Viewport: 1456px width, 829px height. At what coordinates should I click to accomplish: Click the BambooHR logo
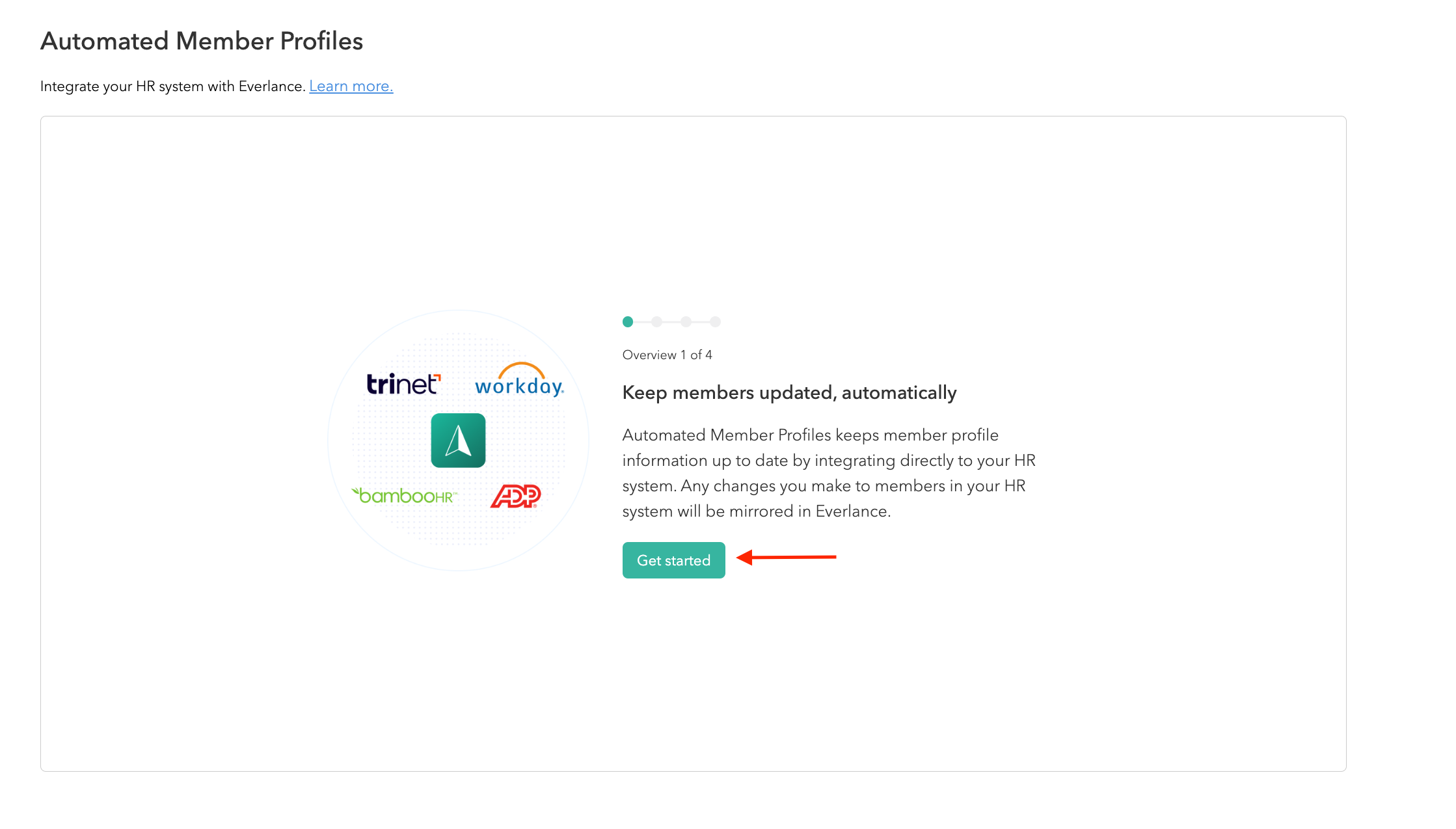click(405, 496)
